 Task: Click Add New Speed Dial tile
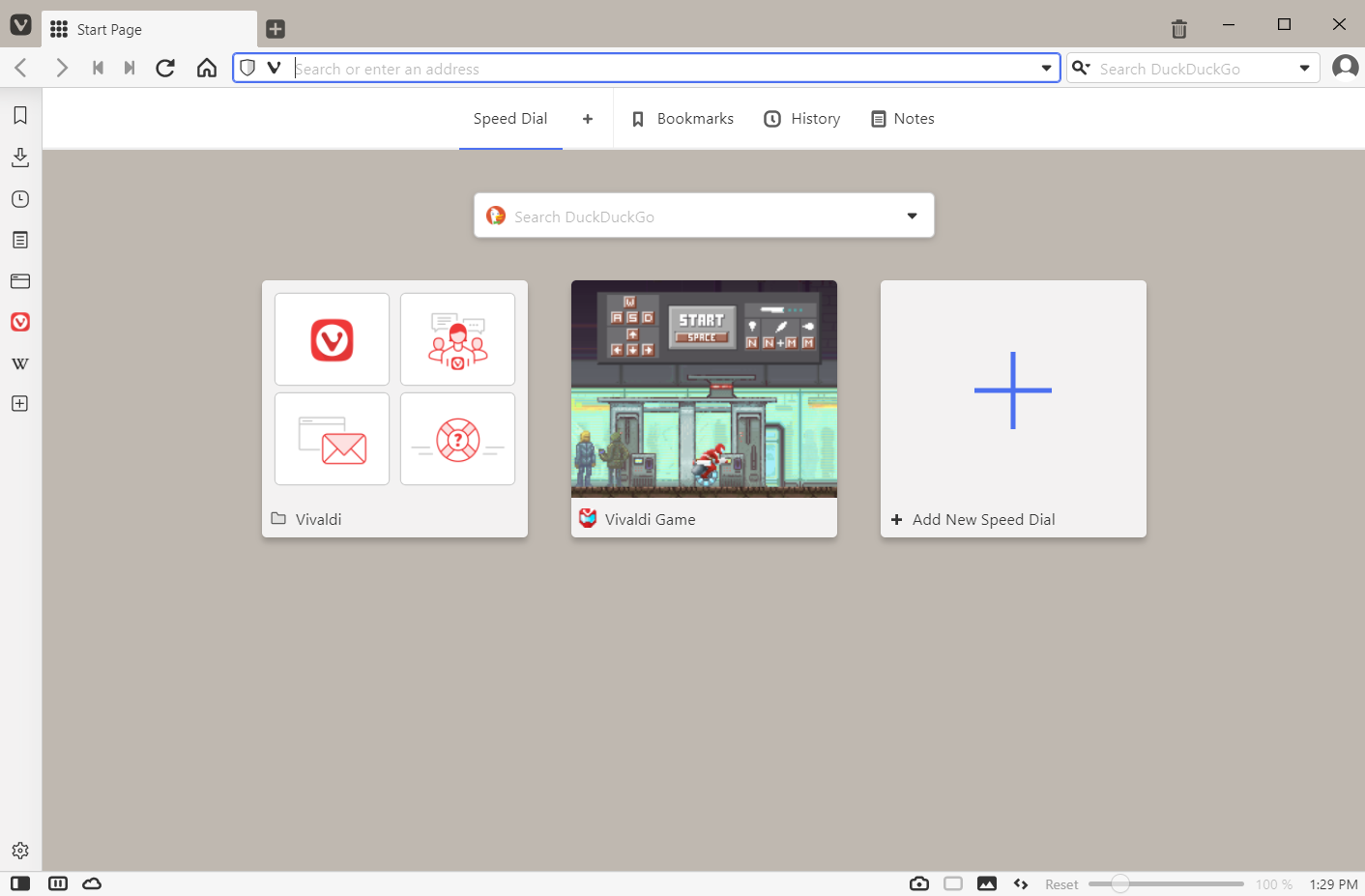(x=1013, y=409)
